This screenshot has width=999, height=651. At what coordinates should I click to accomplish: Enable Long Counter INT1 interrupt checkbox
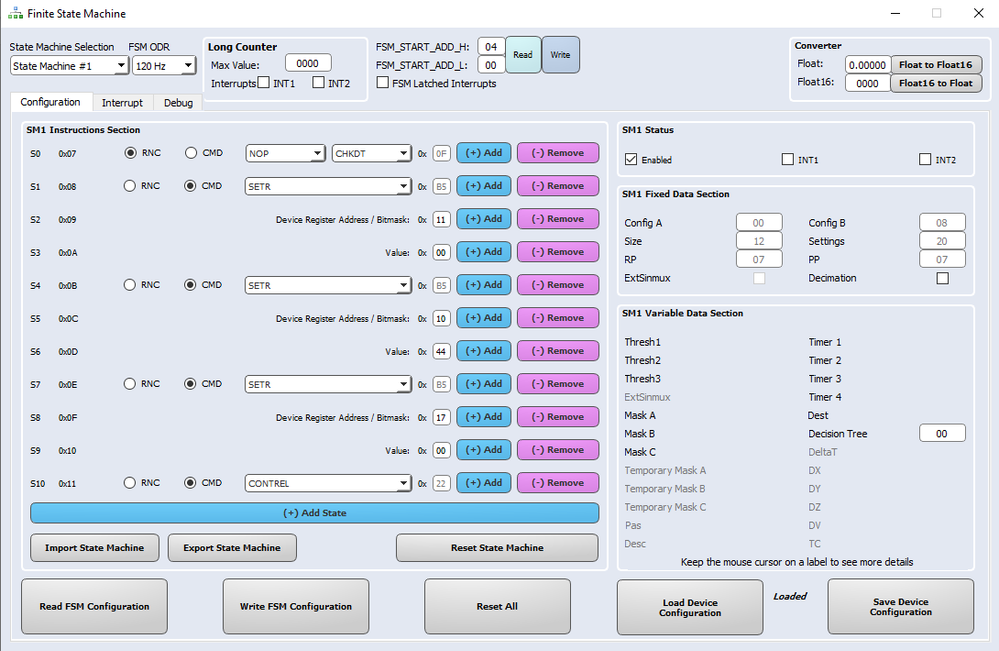[x=264, y=83]
